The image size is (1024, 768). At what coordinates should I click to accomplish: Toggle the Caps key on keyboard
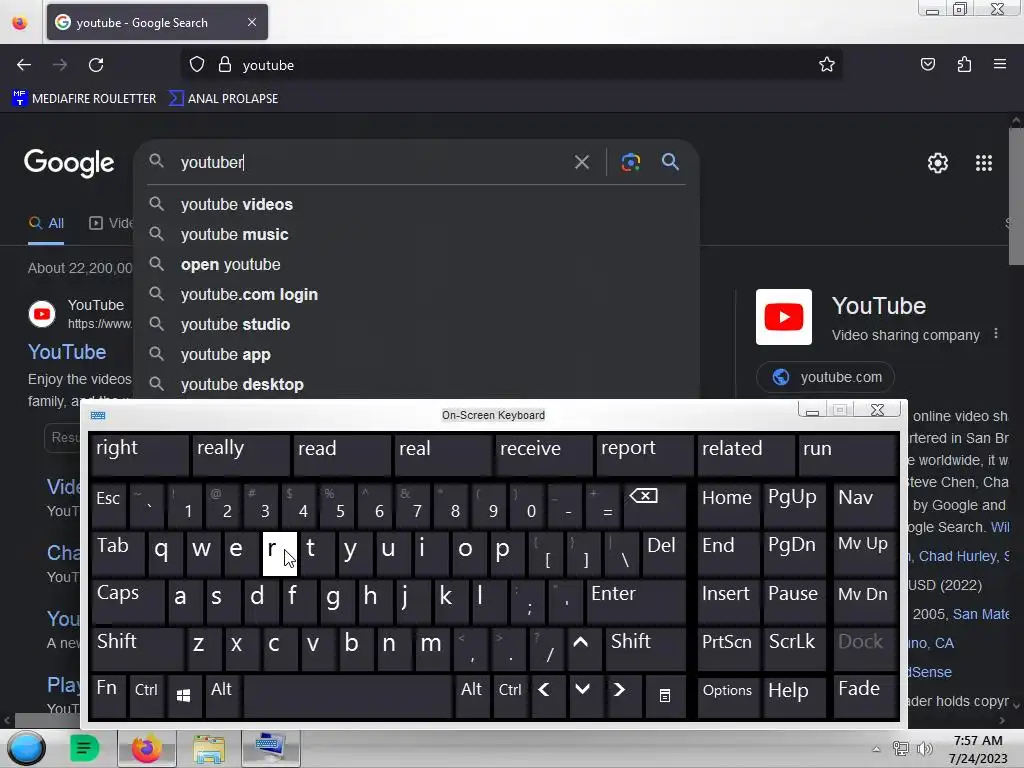(x=128, y=601)
